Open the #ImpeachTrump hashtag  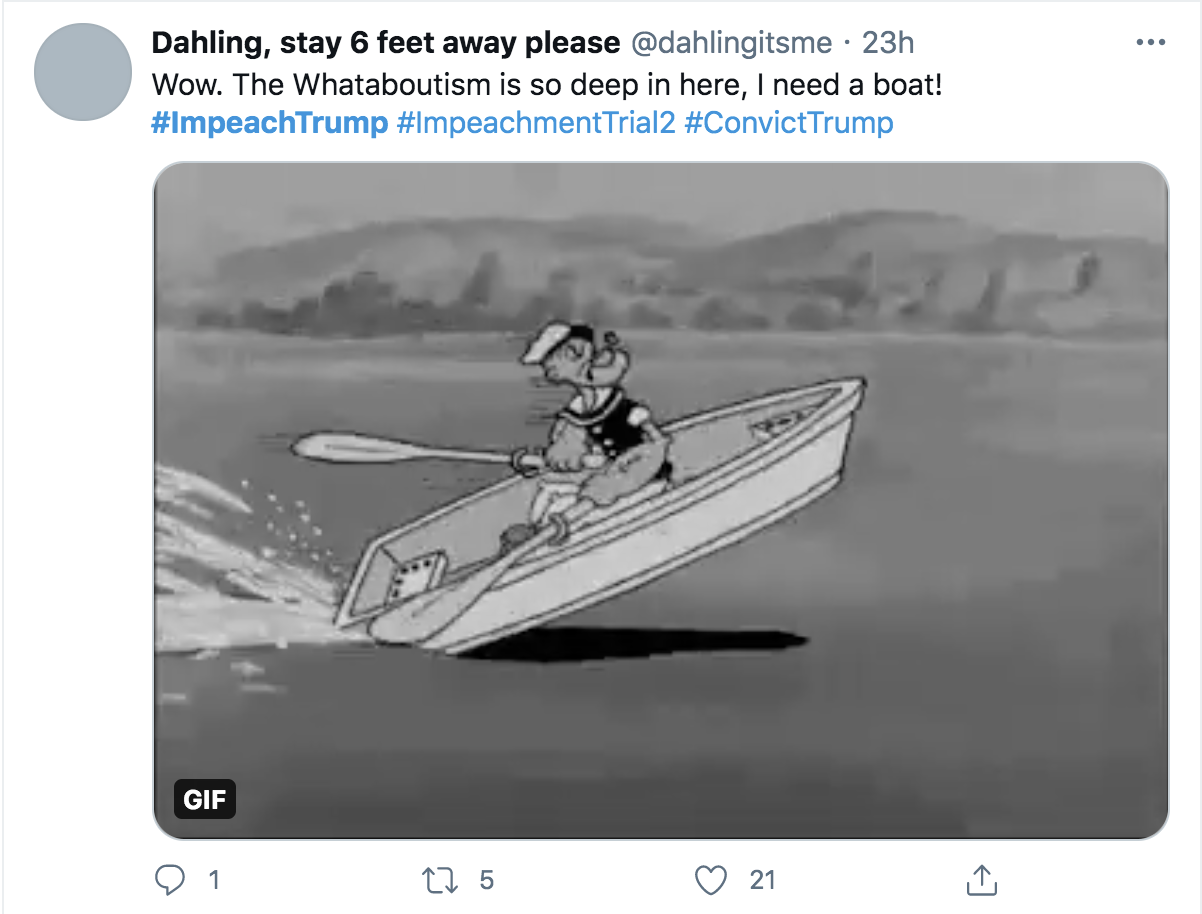click(270, 123)
